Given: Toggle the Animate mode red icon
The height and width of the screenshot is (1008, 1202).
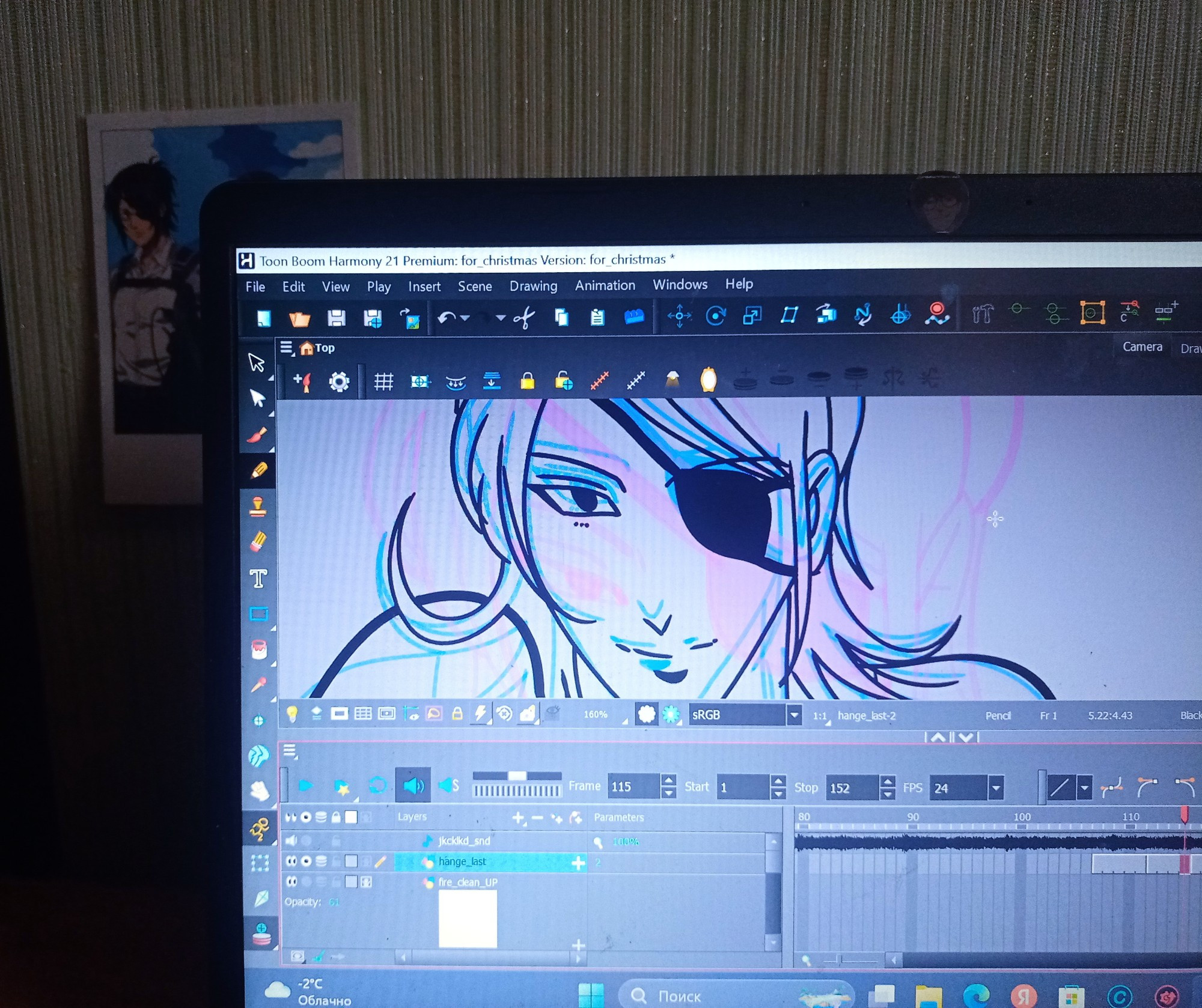Looking at the screenshot, I should pyautogui.click(x=937, y=313).
